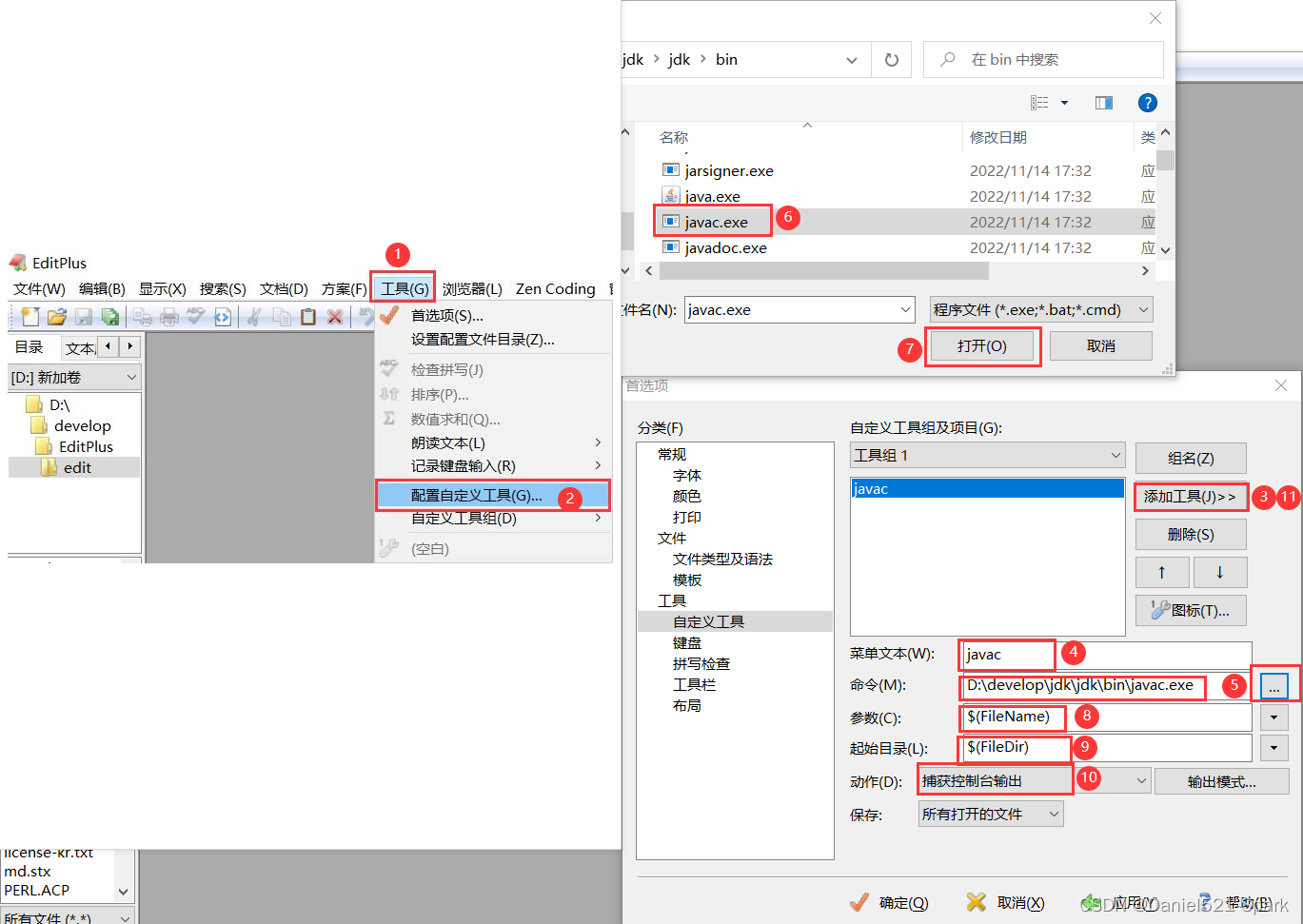Viewport: 1303px width, 924px height.
Task: Click the View in Browser icon in toolbar
Action: point(223,317)
